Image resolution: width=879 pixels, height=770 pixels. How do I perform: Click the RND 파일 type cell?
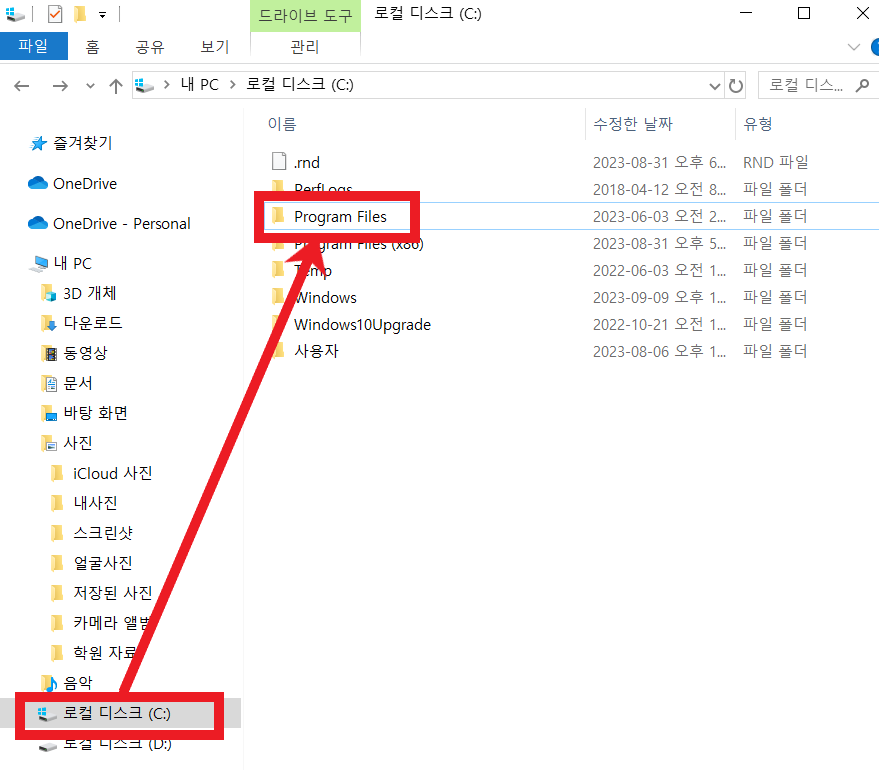(776, 163)
